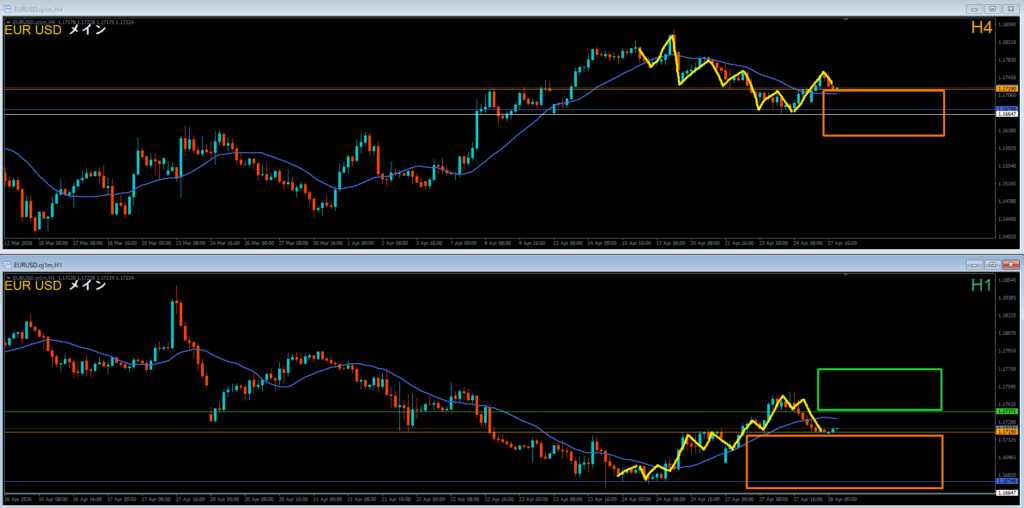
Task: Select the green rectangle on the H1 chart
Action: coord(879,370)
